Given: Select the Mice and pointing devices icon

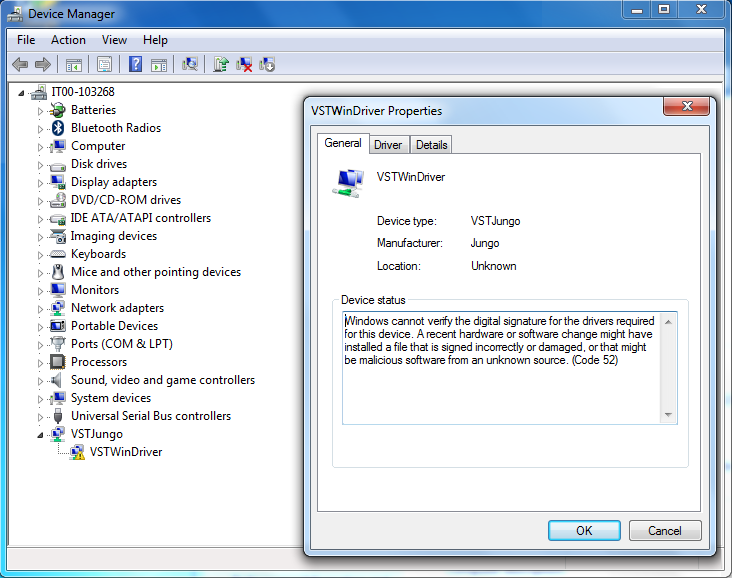Looking at the screenshot, I should click(58, 272).
